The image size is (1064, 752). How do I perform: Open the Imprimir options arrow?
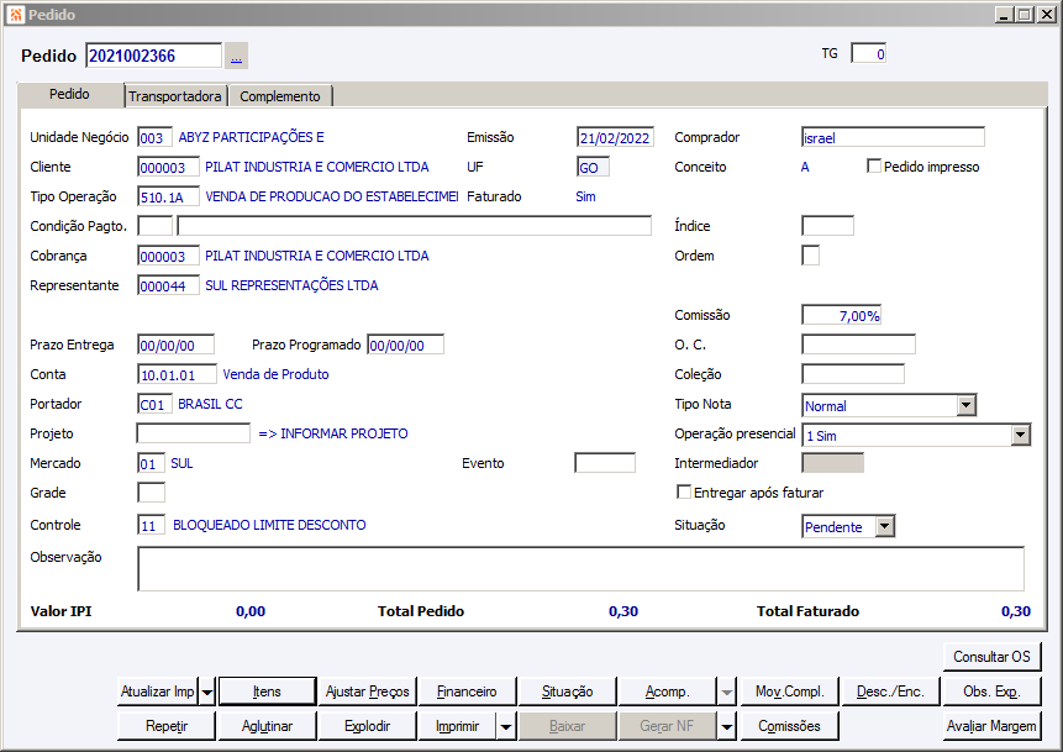[x=506, y=726]
